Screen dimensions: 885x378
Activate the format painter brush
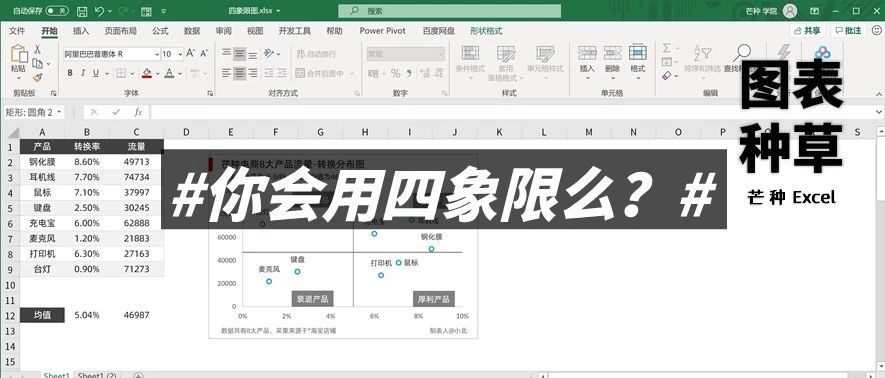click(37, 77)
